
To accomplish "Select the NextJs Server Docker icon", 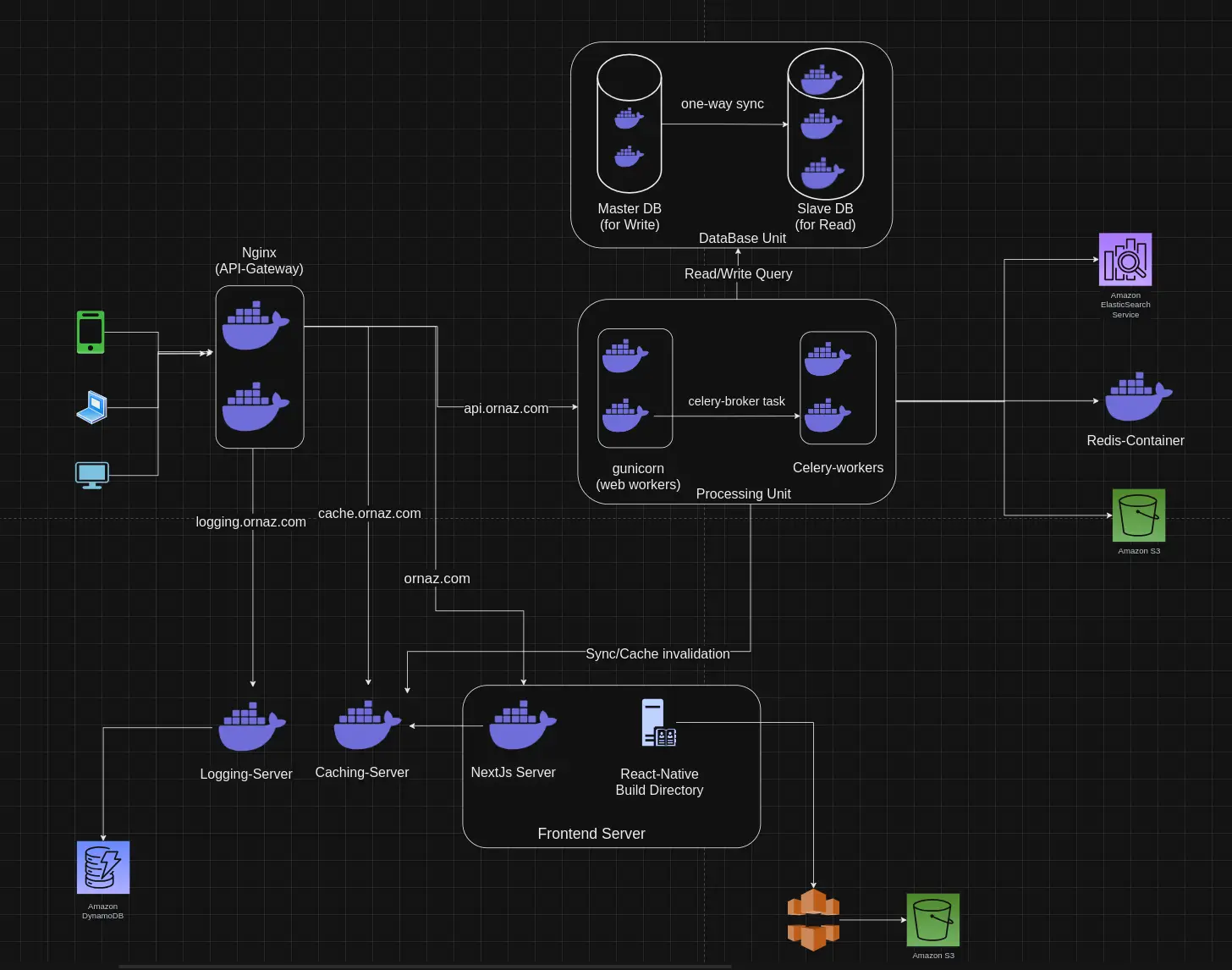I will click(523, 725).
